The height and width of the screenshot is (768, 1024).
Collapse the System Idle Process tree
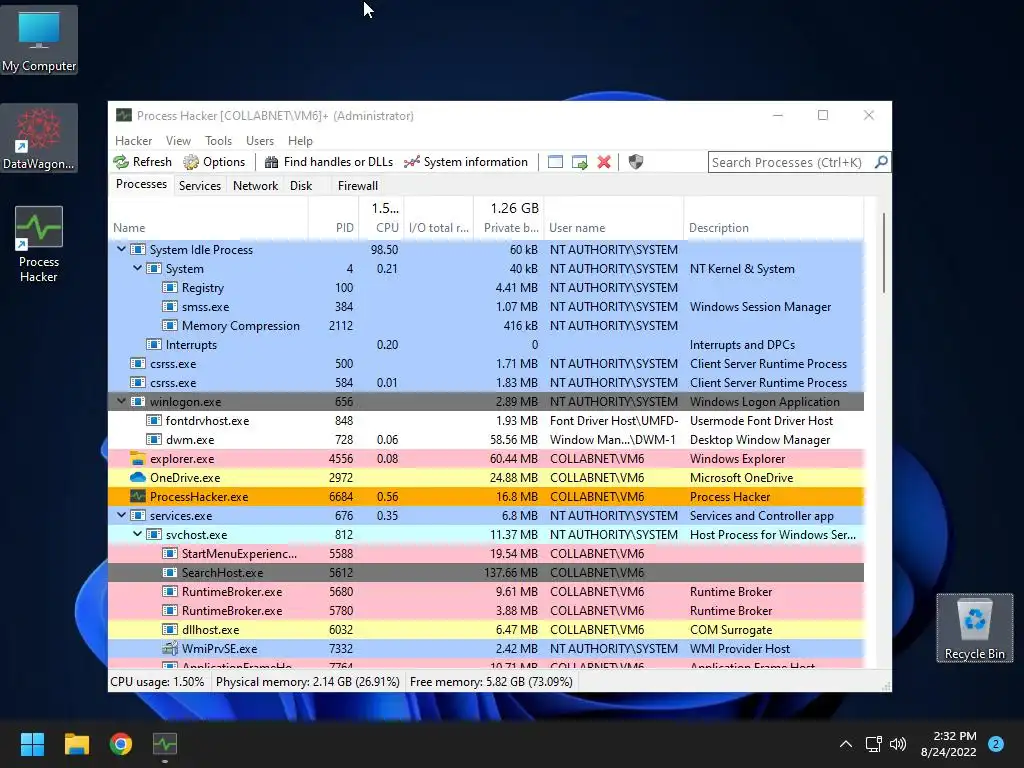click(x=121, y=249)
